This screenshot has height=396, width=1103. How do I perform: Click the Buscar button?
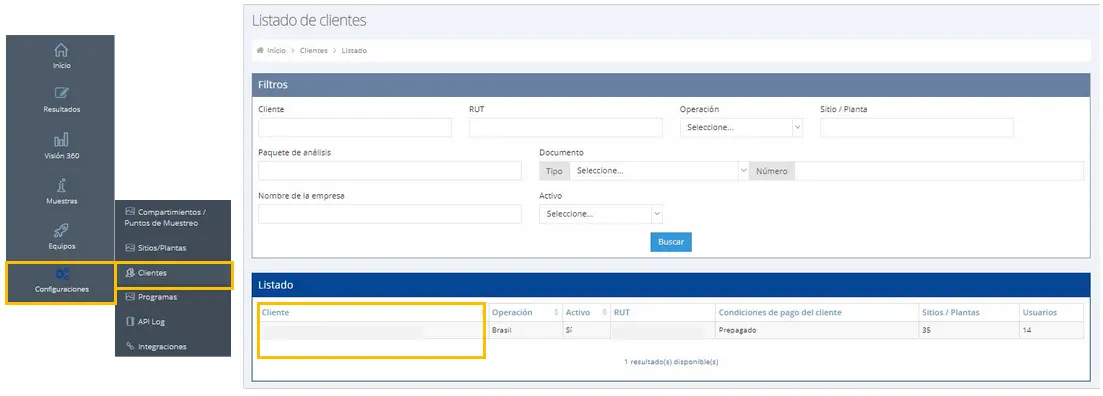671,241
